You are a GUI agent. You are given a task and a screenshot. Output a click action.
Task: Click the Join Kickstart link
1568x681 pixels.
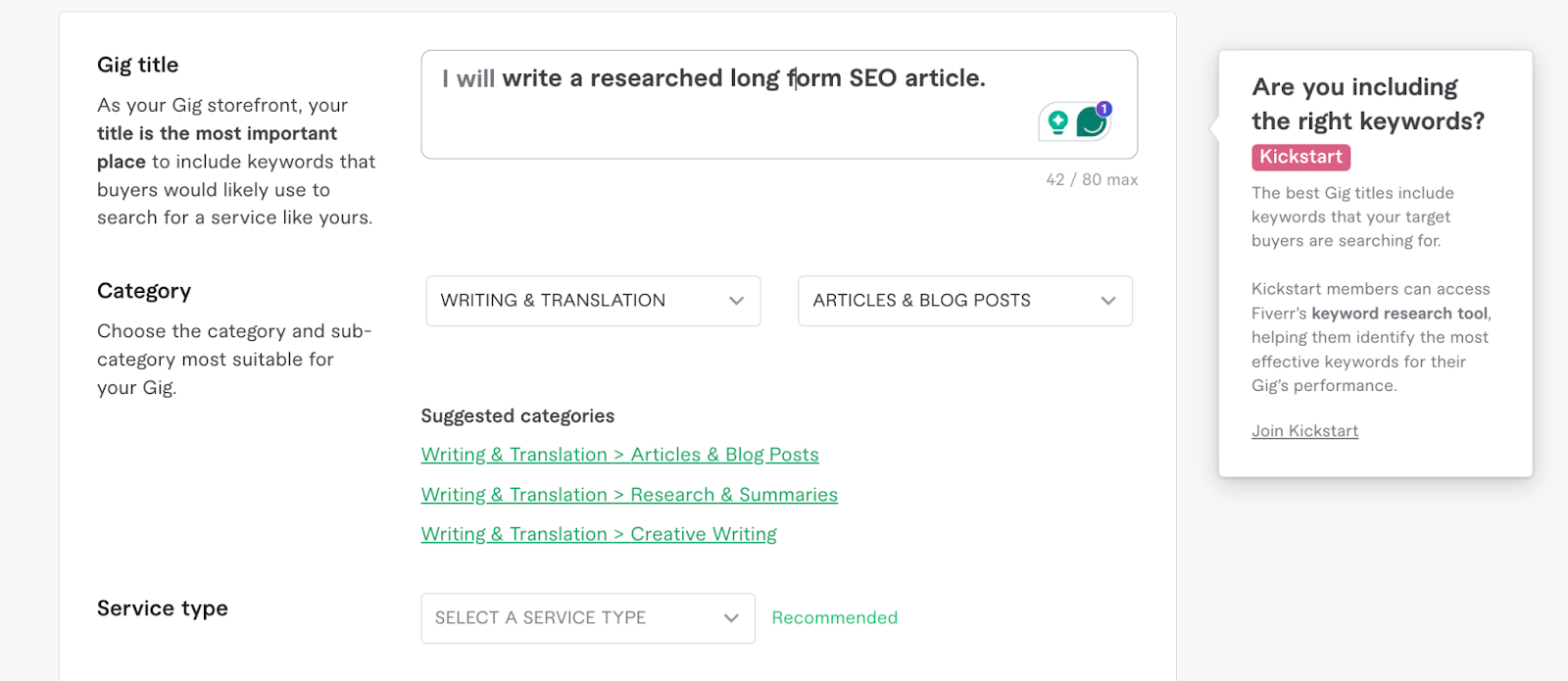point(1304,430)
